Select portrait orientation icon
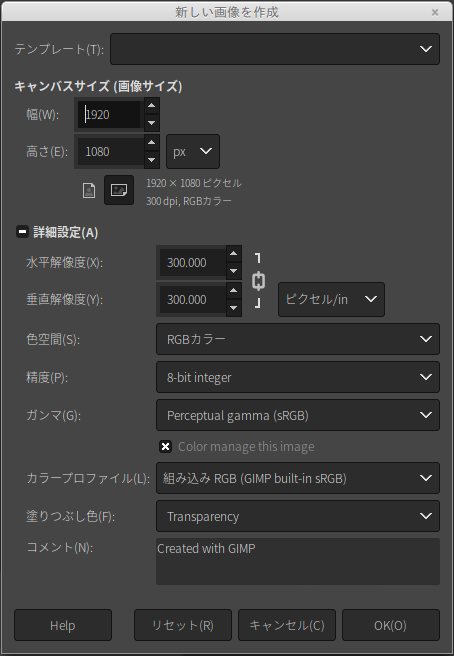The height and width of the screenshot is (656, 454). point(89,190)
